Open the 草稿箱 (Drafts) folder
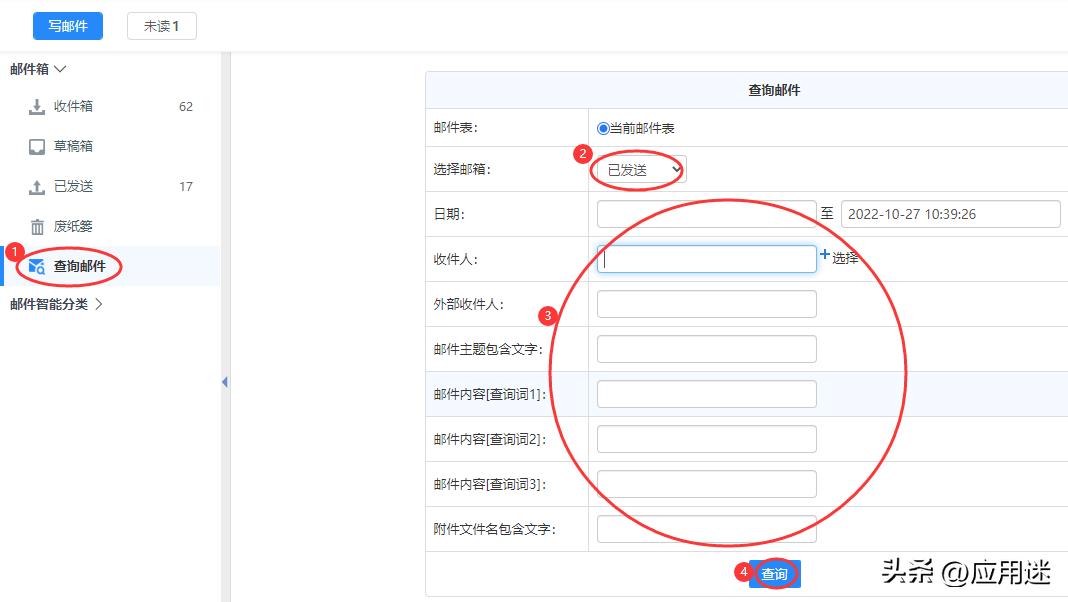Viewport: 1068px width, 602px height. [x=75, y=146]
